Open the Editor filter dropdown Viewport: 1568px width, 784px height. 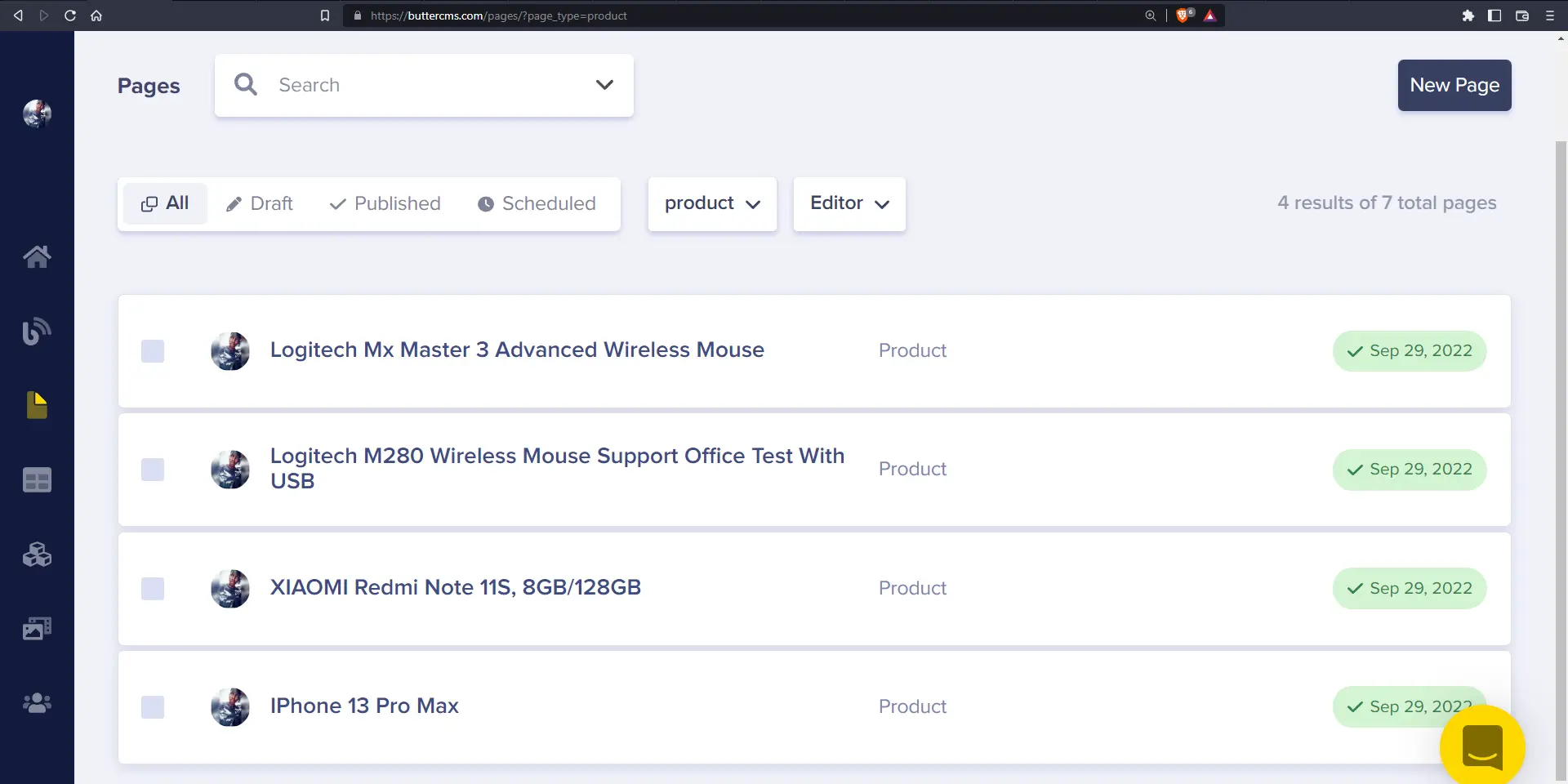(849, 204)
